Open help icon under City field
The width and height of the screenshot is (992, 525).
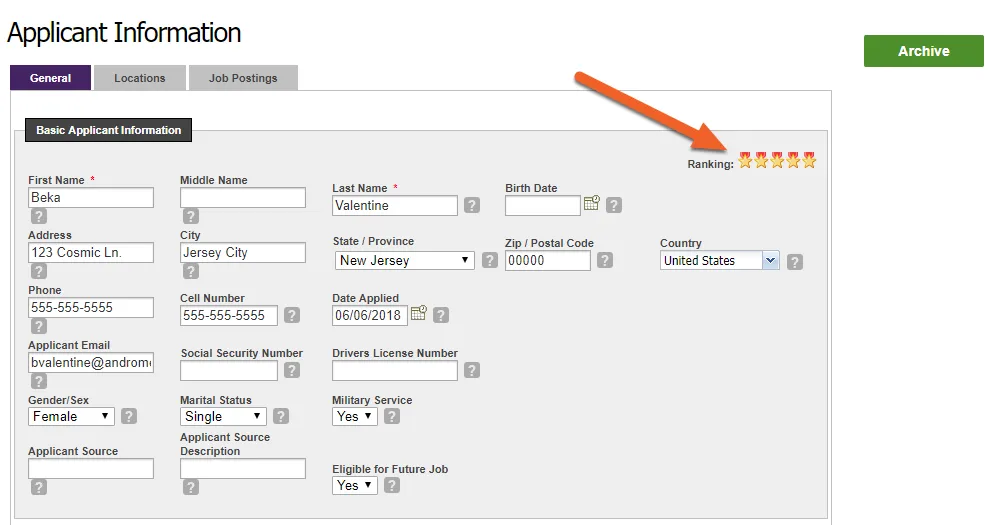190,271
